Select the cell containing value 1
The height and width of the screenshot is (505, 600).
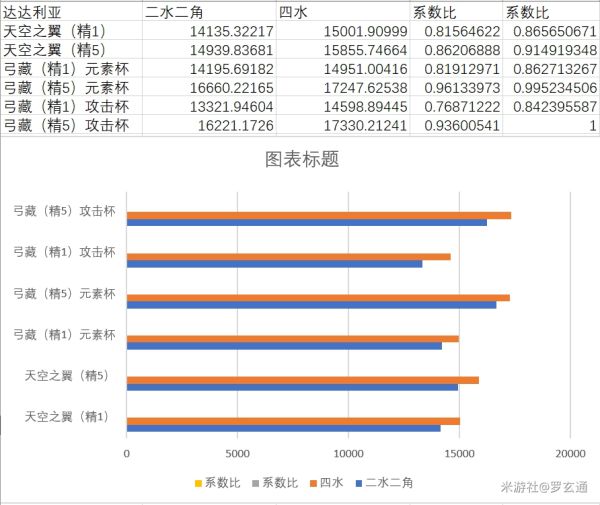(x=551, y=125)
